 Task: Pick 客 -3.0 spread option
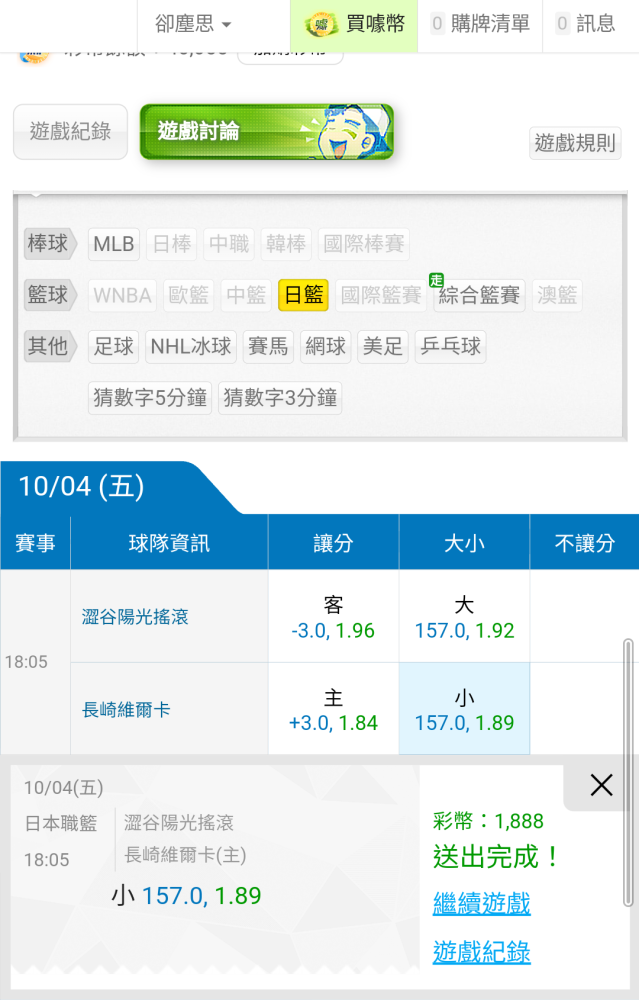(333, 617)
